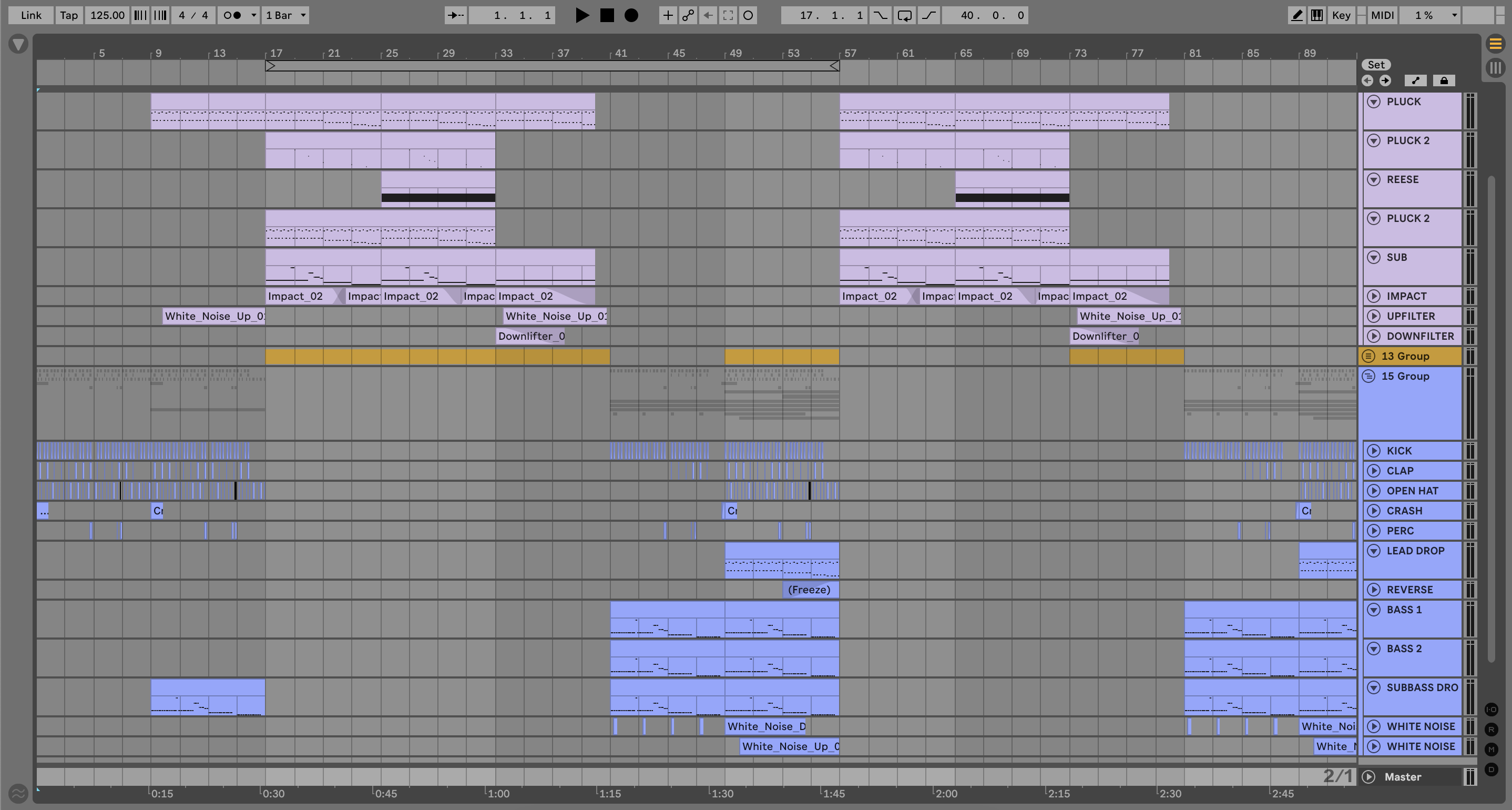Open Key mapping mode
The width and height of the screenshot is (1512, 810).
1341,15
